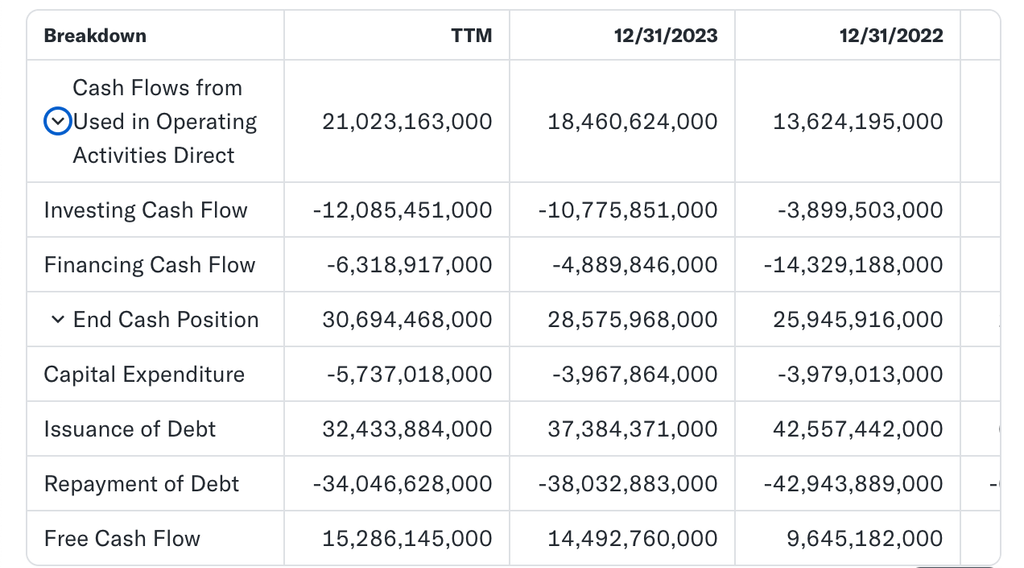1024x568 pixels.
Task: Click 2023 End Cash Position value 28,575,968,000
Action: pyautogui.click(x=632, y=320)
